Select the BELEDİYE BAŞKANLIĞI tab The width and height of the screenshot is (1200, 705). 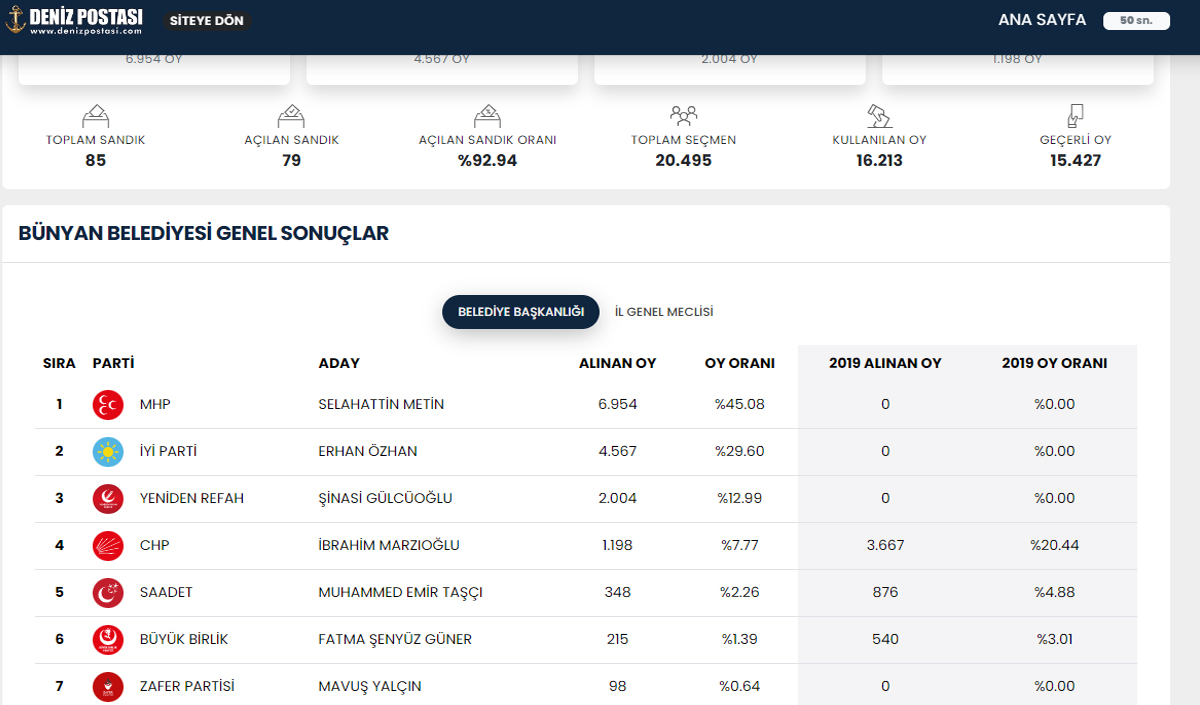[x=521, y=312]
